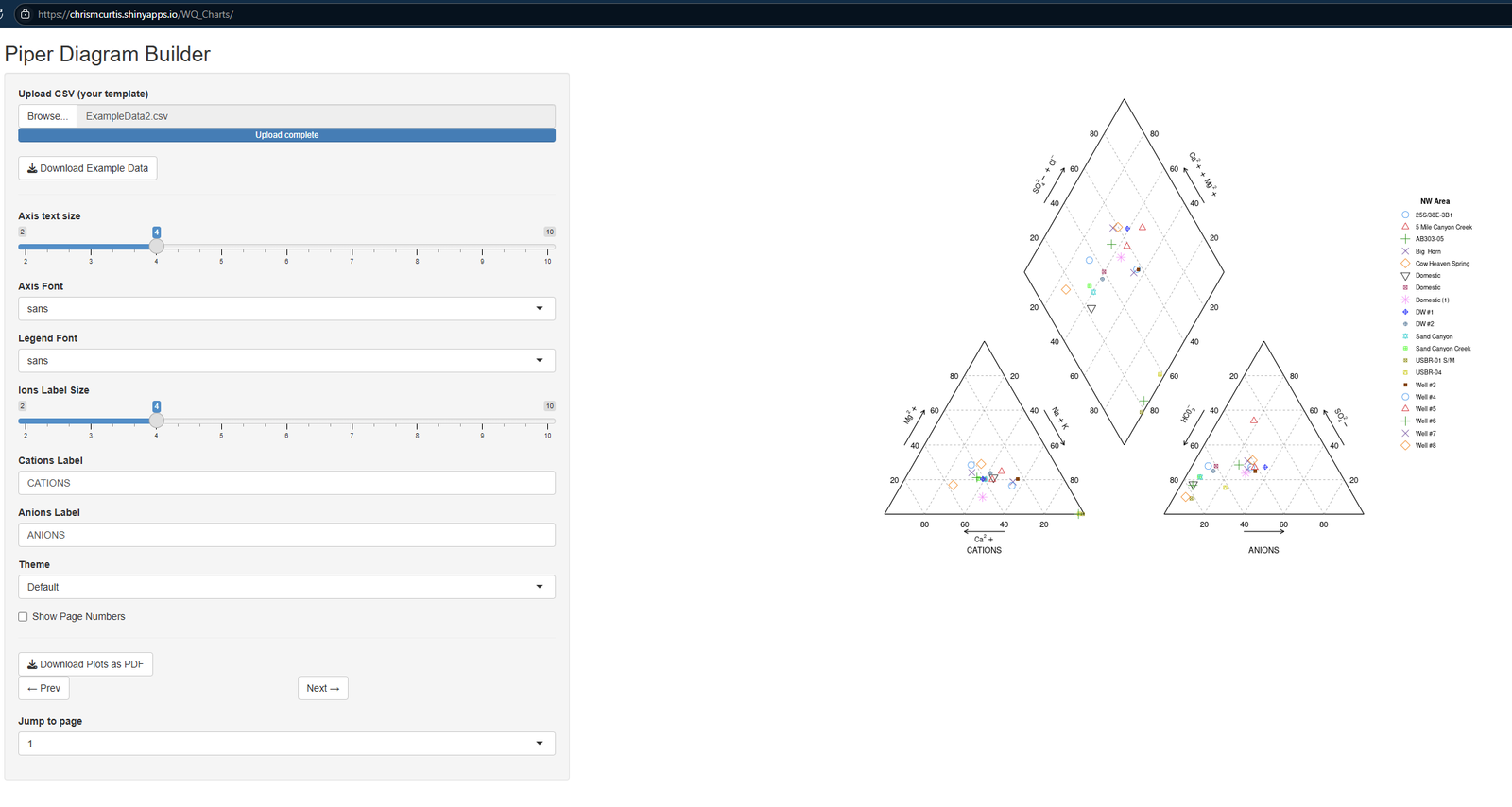This screenshot has width=1512, height=807.
Task: Click the black inverted triangle point in the diamond plot
Action: (1091, 309)
